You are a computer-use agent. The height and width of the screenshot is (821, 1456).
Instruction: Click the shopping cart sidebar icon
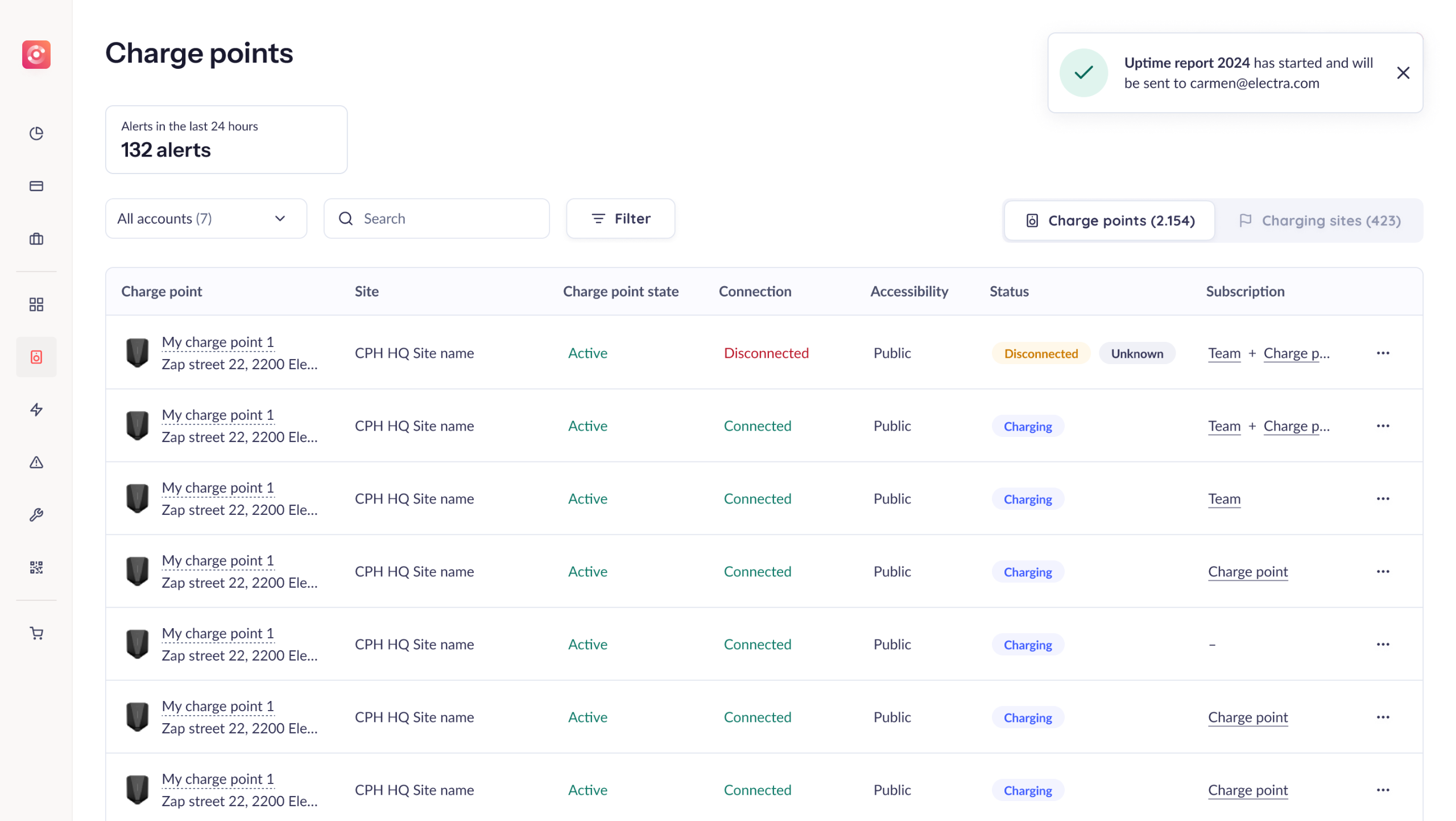[36, 633]
